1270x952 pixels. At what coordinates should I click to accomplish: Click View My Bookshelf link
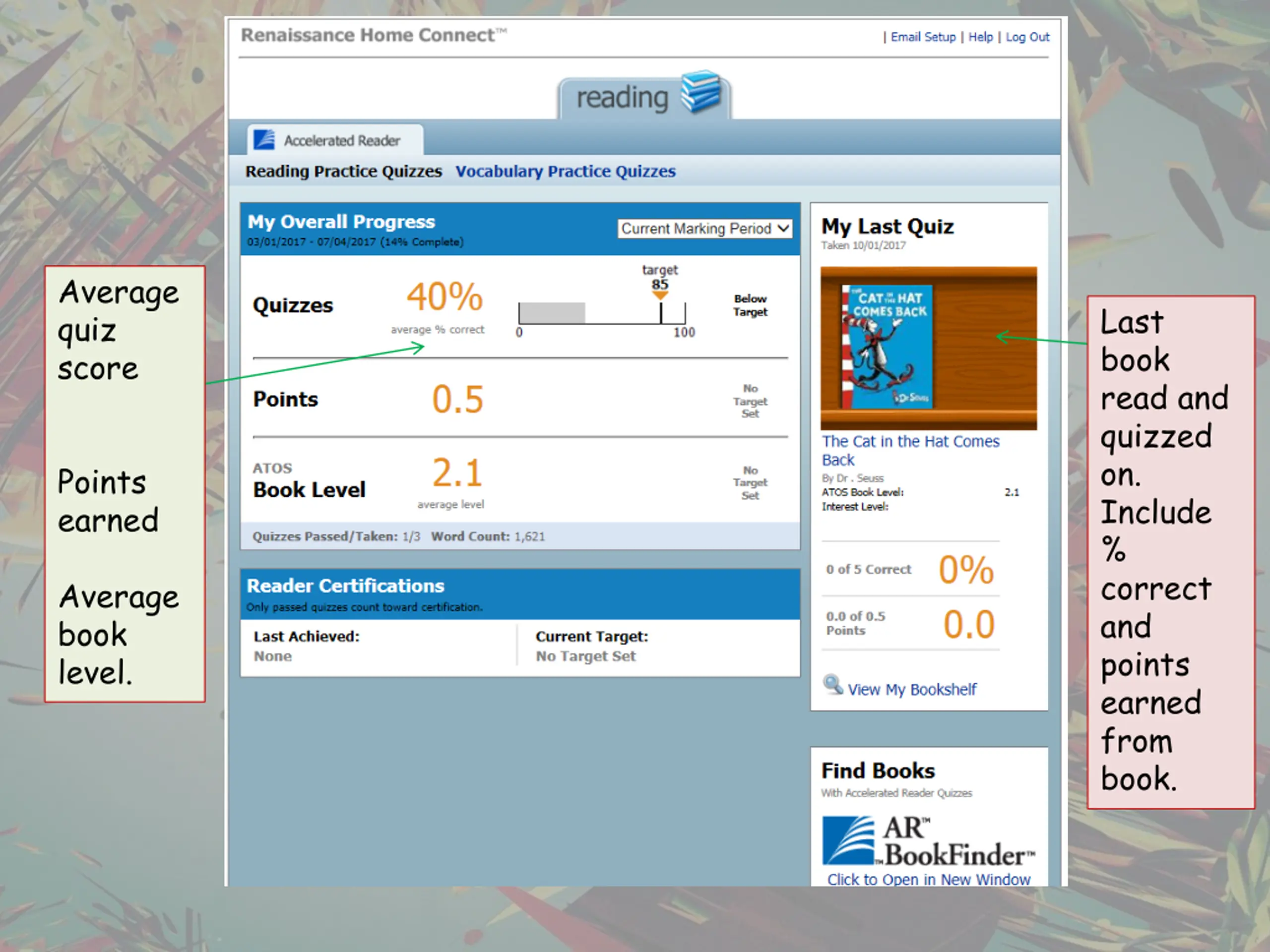912,689
